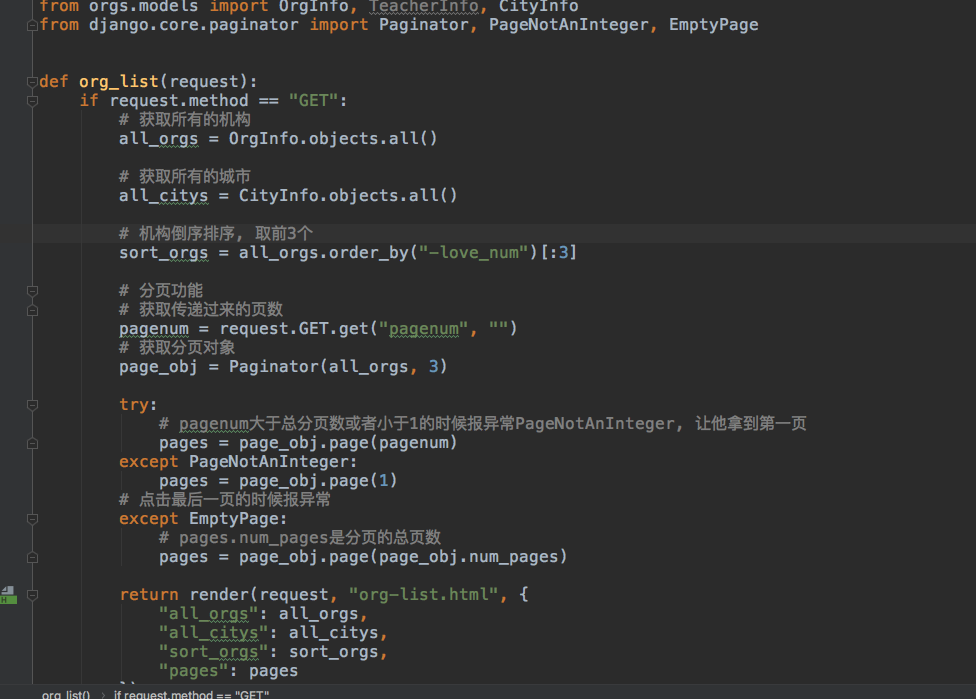Click the "all_orgs" dictionary key
The width and height of the screenshot is (976, 699).
pos(209,614)
